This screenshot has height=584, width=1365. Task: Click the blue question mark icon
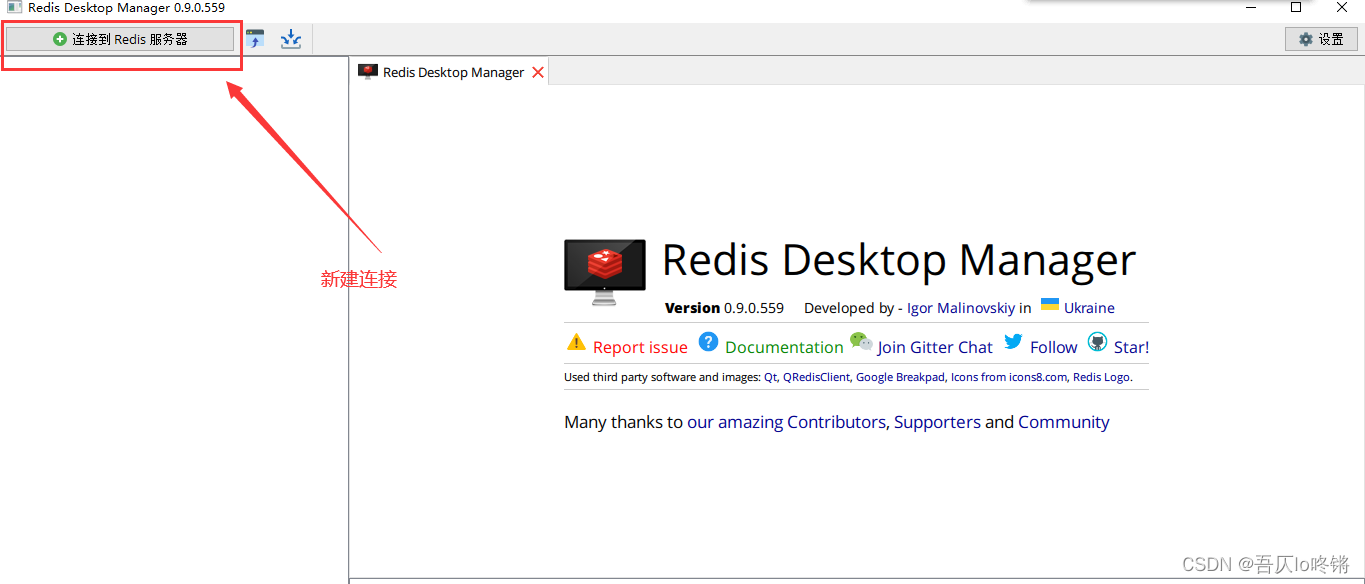tap(708, 342)
